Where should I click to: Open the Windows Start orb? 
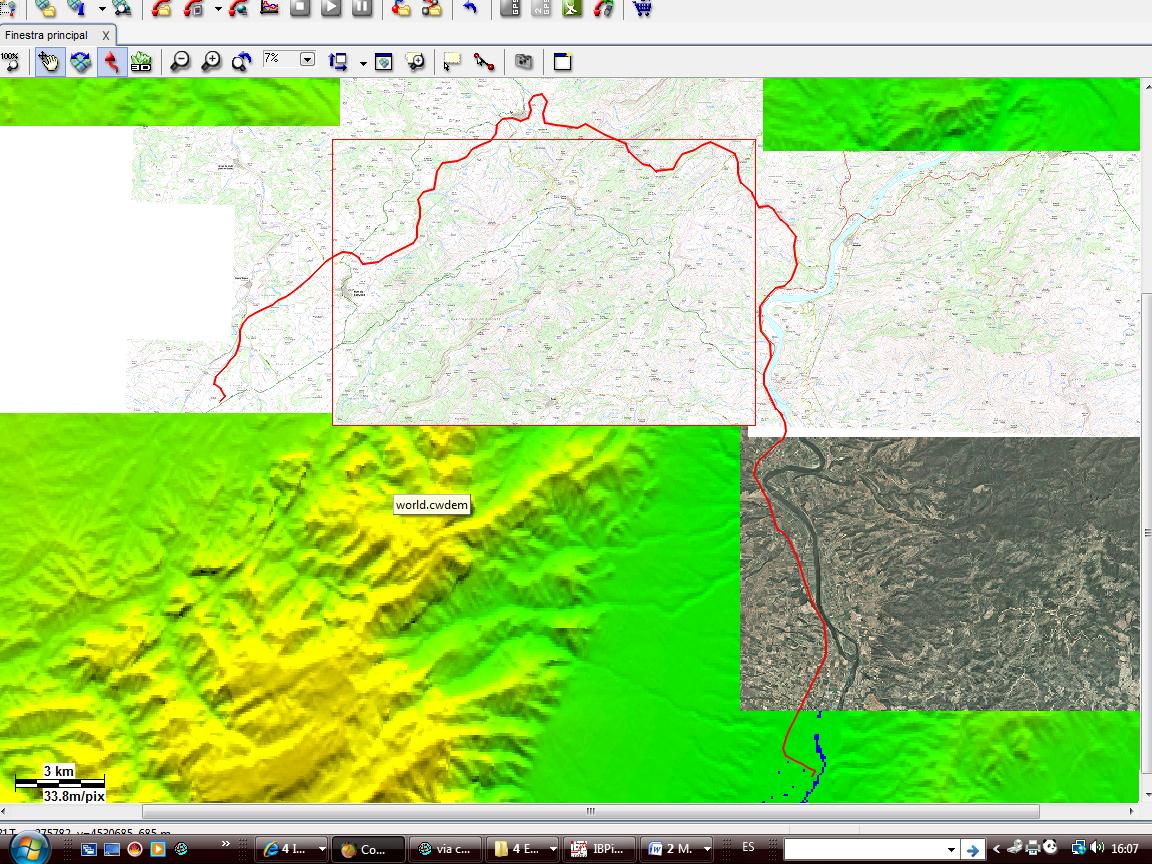pos(27,849)
